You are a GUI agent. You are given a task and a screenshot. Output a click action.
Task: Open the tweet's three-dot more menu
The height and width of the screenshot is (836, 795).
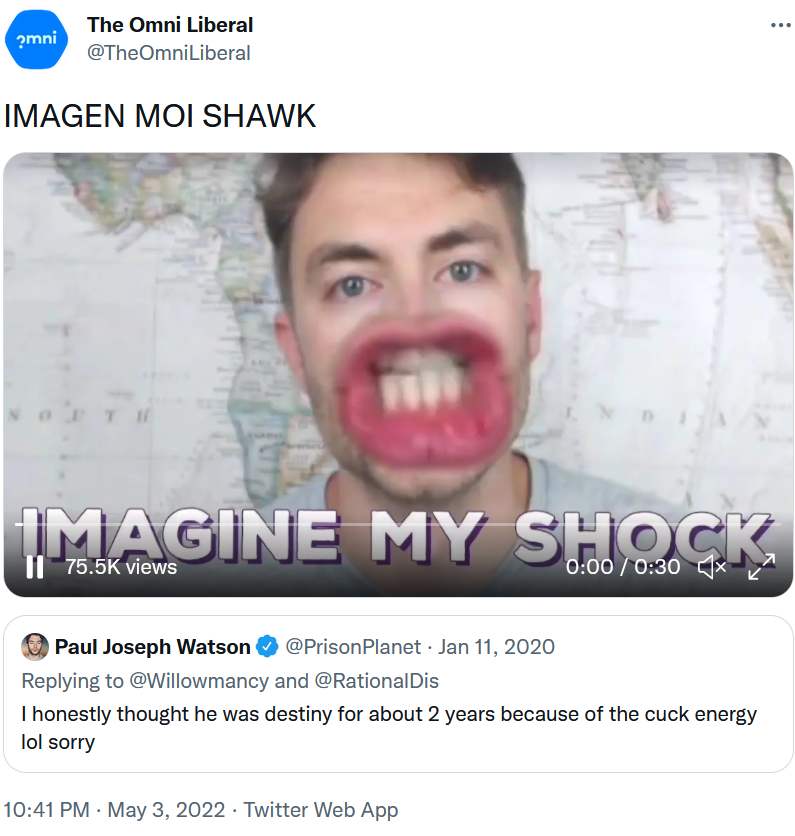coord(781,25)
